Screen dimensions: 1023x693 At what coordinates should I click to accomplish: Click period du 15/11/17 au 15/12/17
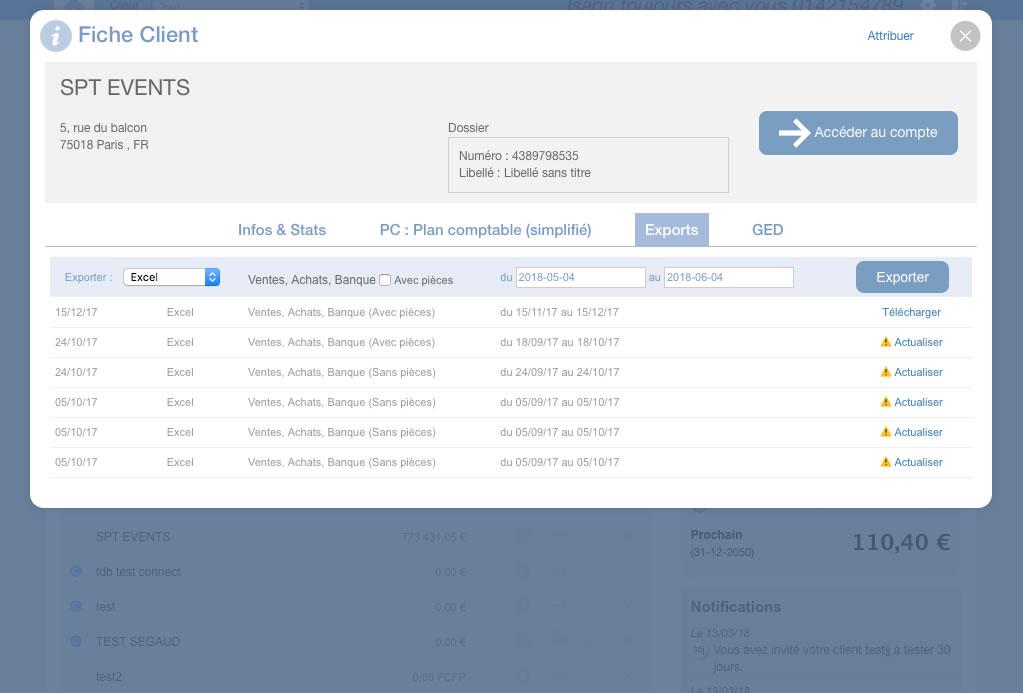coord(559,312)
